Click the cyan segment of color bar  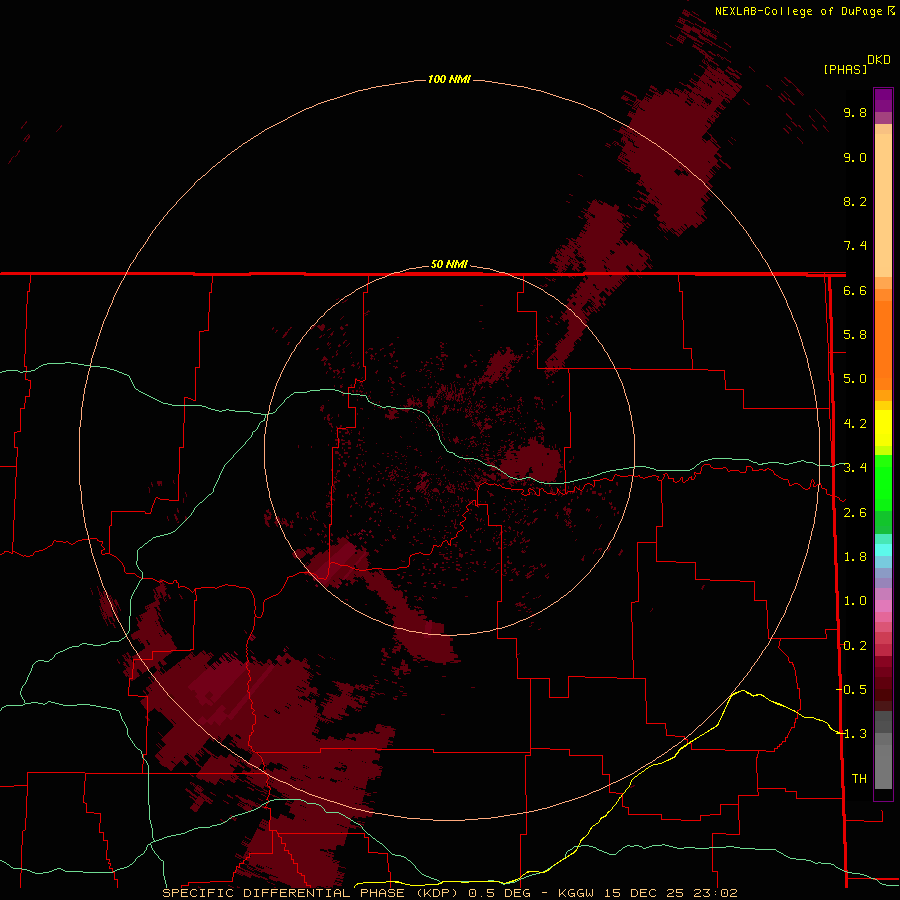883,550
